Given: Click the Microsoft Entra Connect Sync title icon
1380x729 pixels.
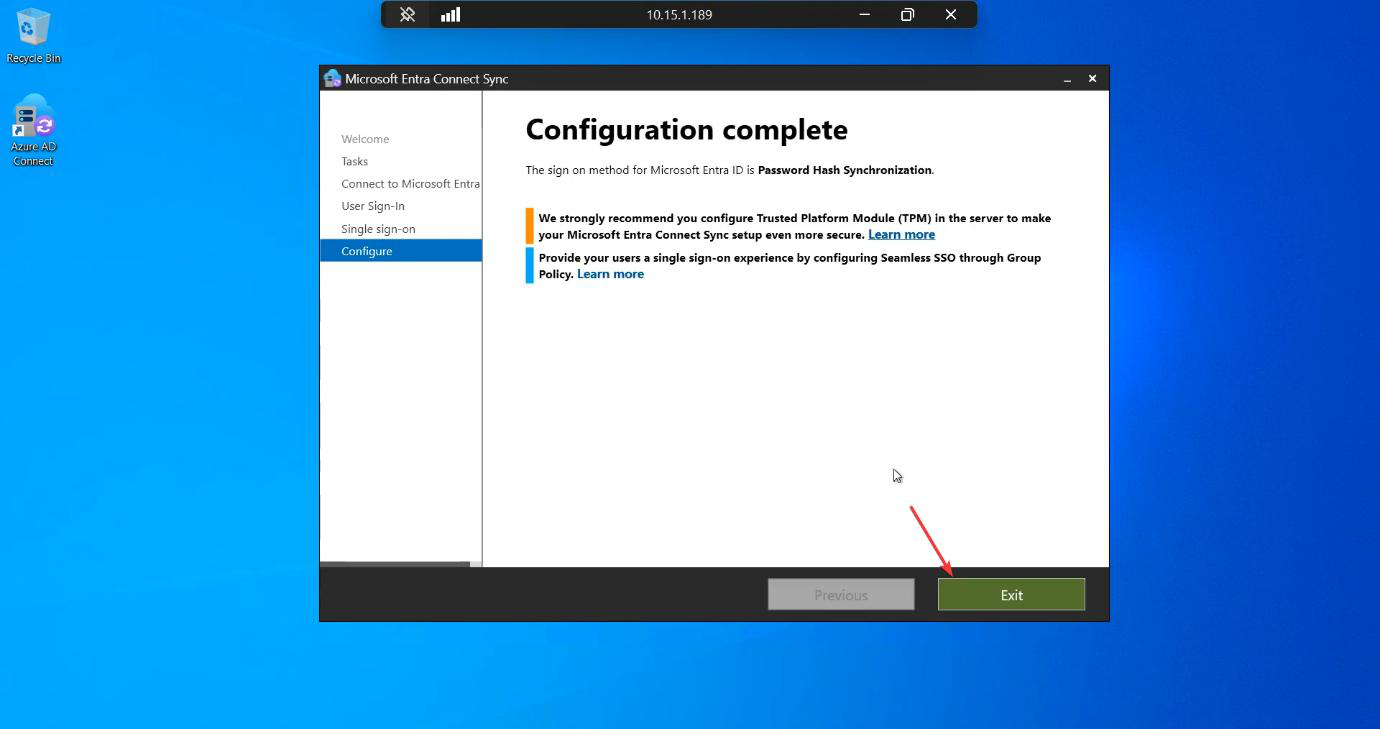Looking at the screenshot, I should (x=332, y=78).
